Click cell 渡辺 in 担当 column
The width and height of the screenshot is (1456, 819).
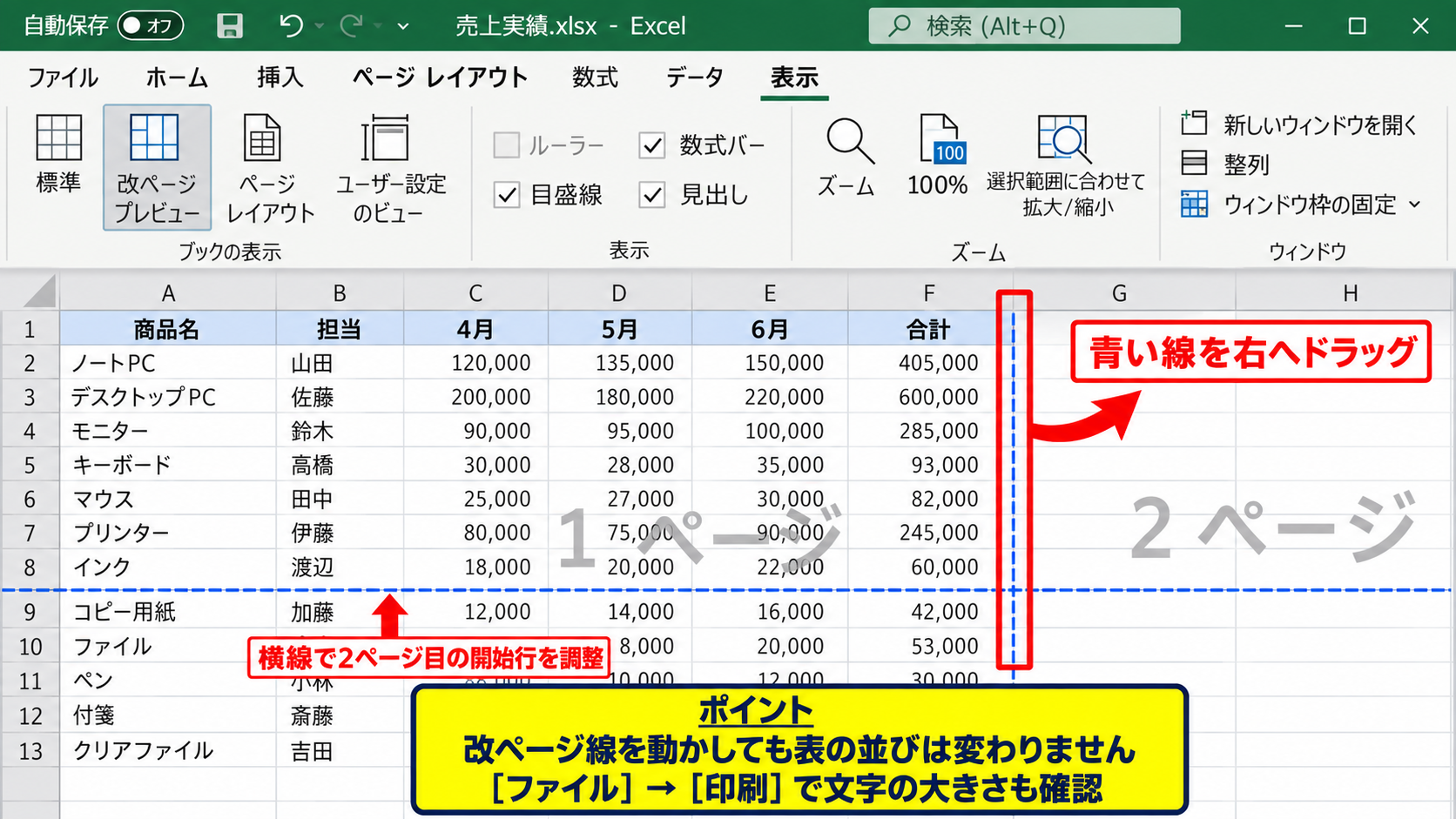click(340, 567)
